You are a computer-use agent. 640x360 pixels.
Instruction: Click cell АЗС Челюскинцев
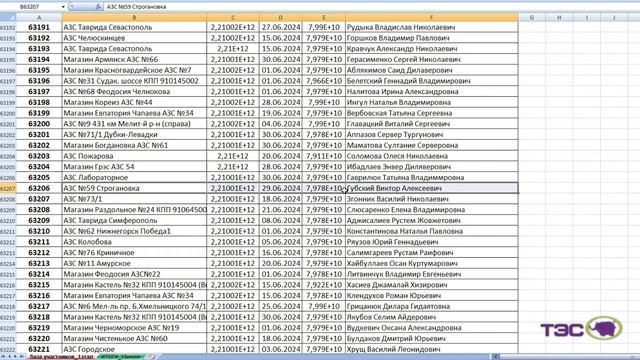click(x=134, y=38)
